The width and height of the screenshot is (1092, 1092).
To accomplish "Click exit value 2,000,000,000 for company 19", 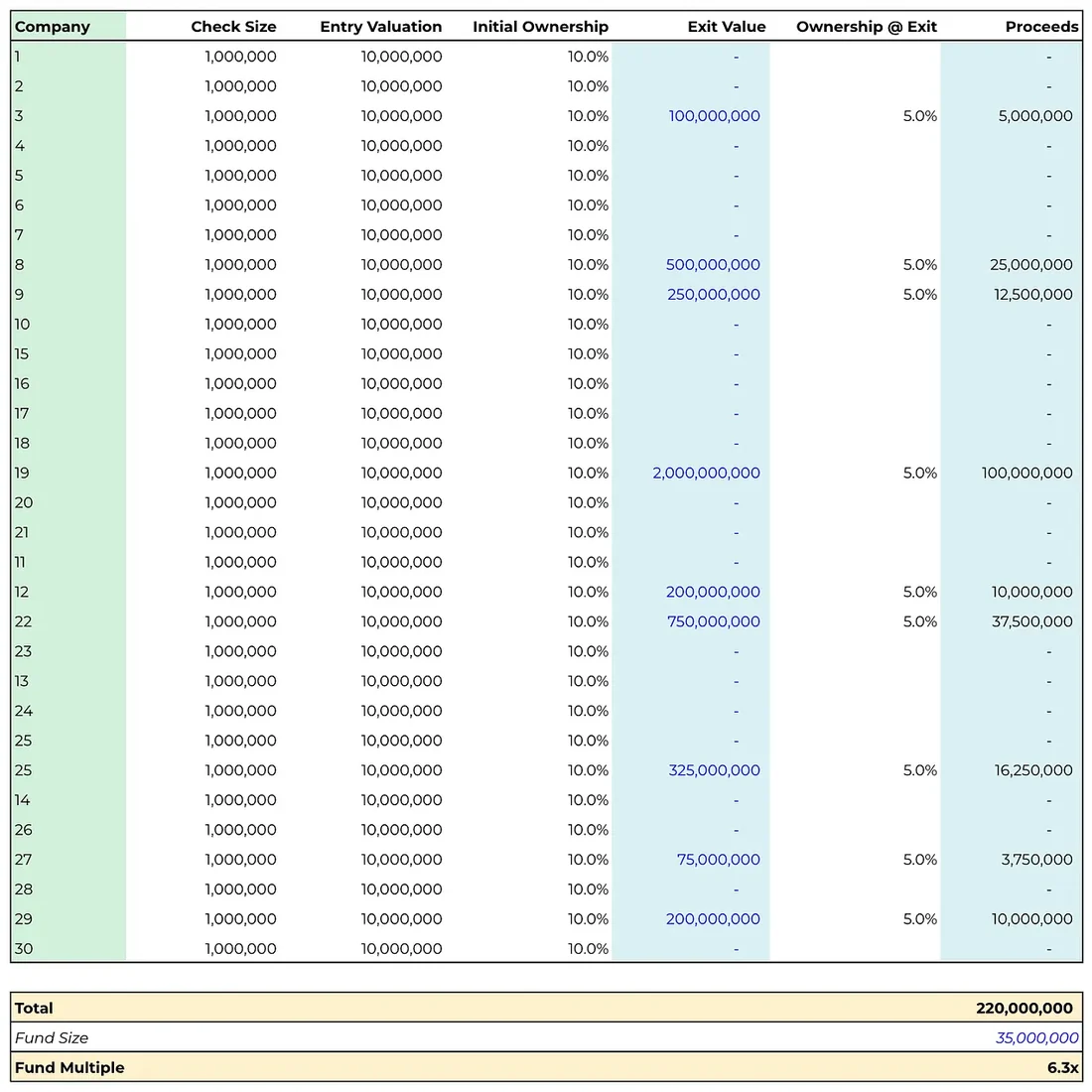I will (x=706, y=473).
